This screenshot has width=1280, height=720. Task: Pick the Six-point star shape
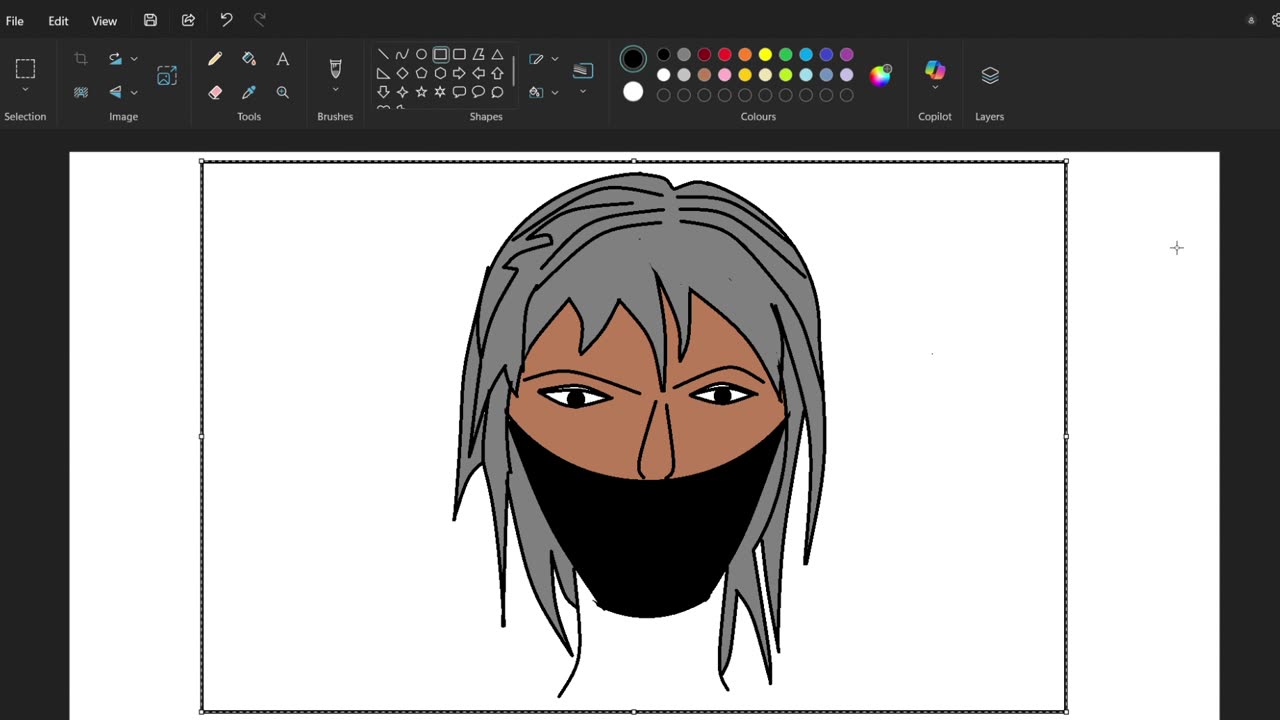[x=440, y=92]
